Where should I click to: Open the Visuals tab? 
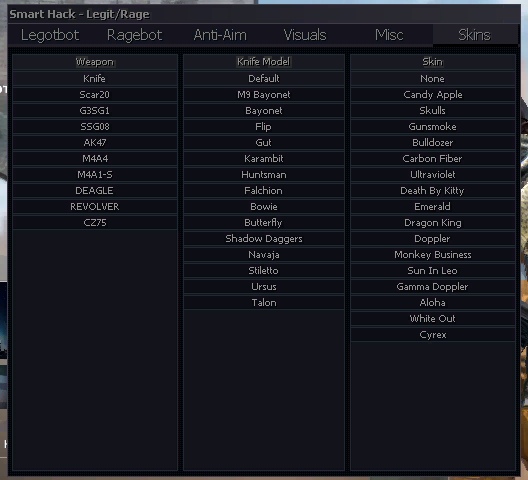pyautogui.click(x=305, y=35)
